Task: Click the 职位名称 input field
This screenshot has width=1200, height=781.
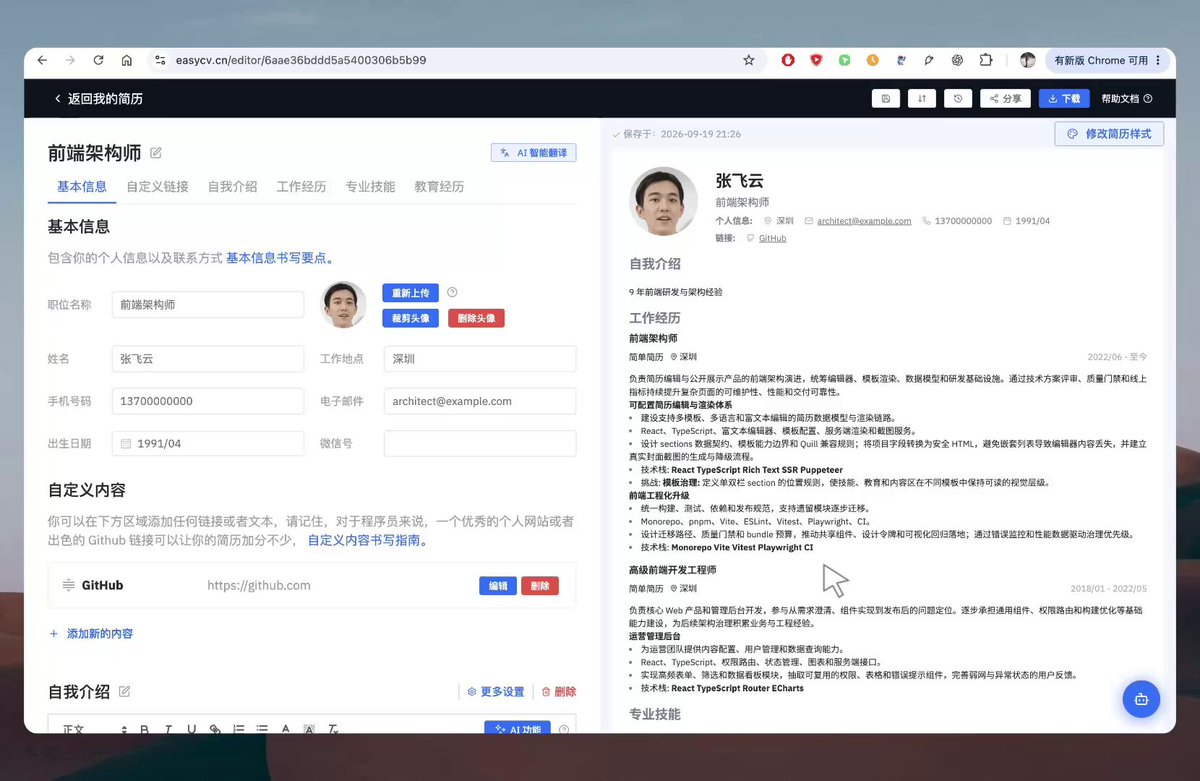Action: (208, 305)
